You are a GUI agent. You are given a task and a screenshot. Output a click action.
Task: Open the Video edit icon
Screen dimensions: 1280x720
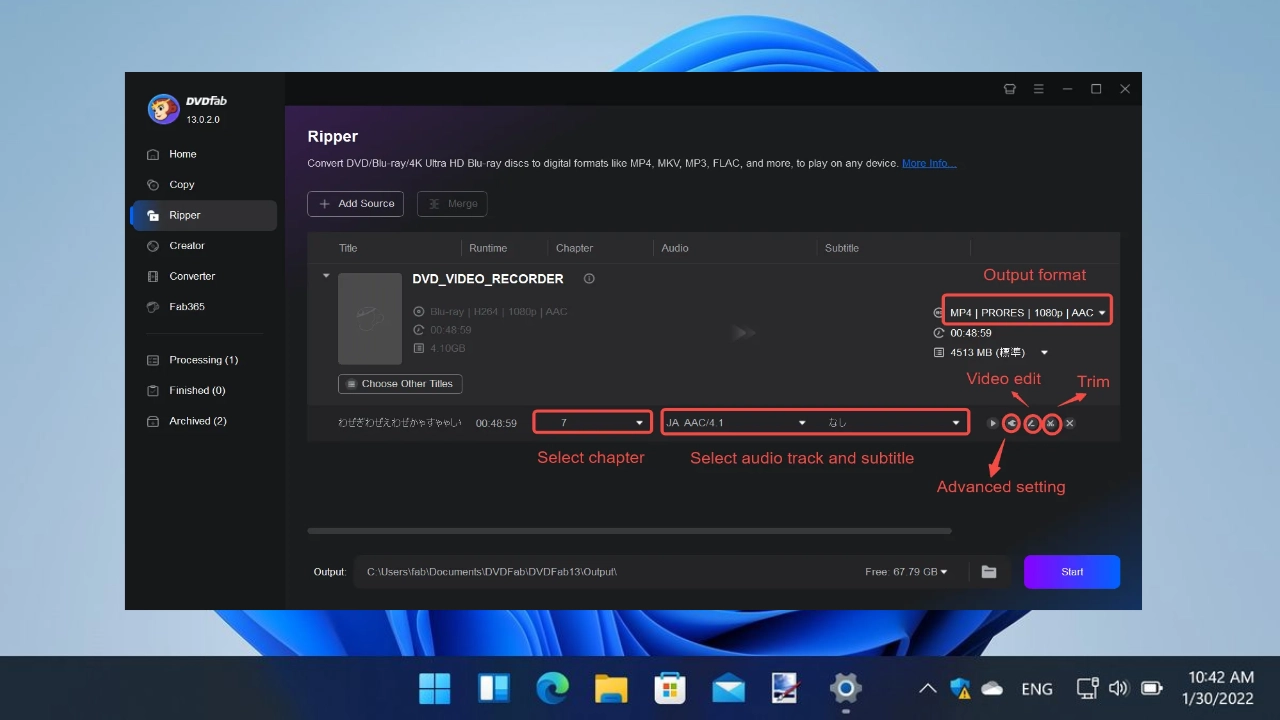tap(1032, 424)
